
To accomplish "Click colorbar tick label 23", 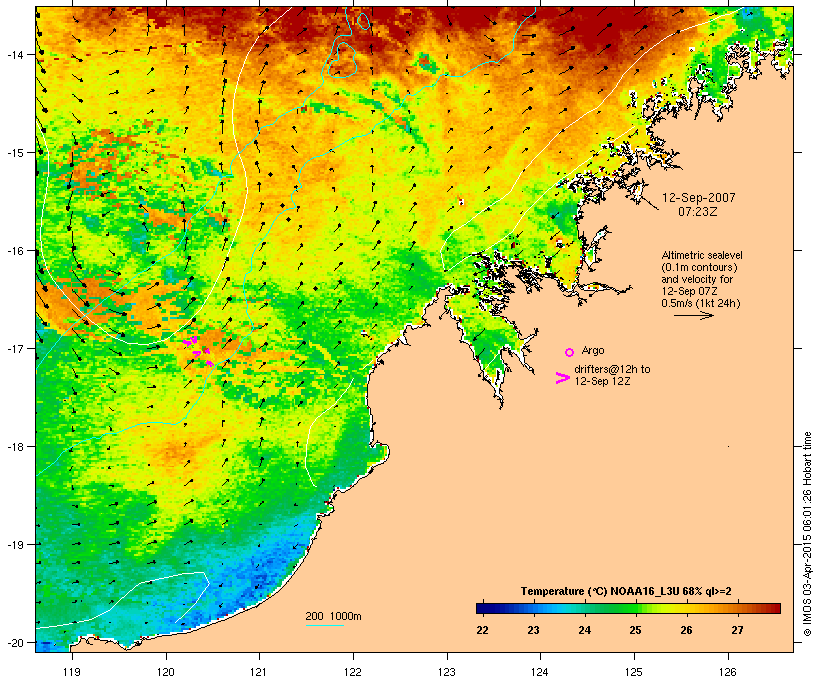I will [x=533, y=630].
